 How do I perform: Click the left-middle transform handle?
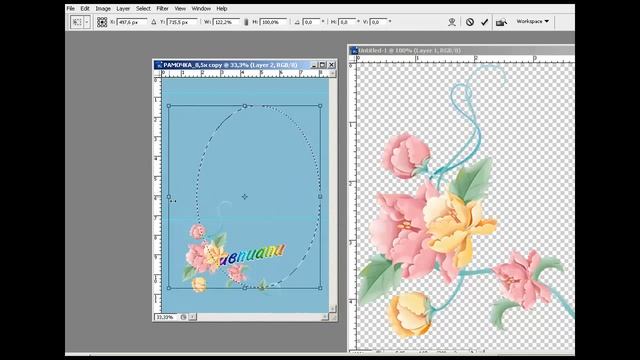coord(169,197)
